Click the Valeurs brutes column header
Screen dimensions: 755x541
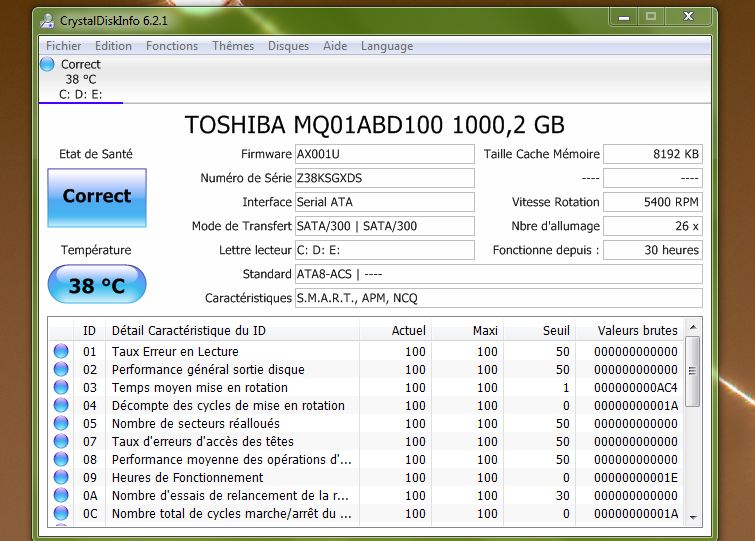[x=637, y=330]
